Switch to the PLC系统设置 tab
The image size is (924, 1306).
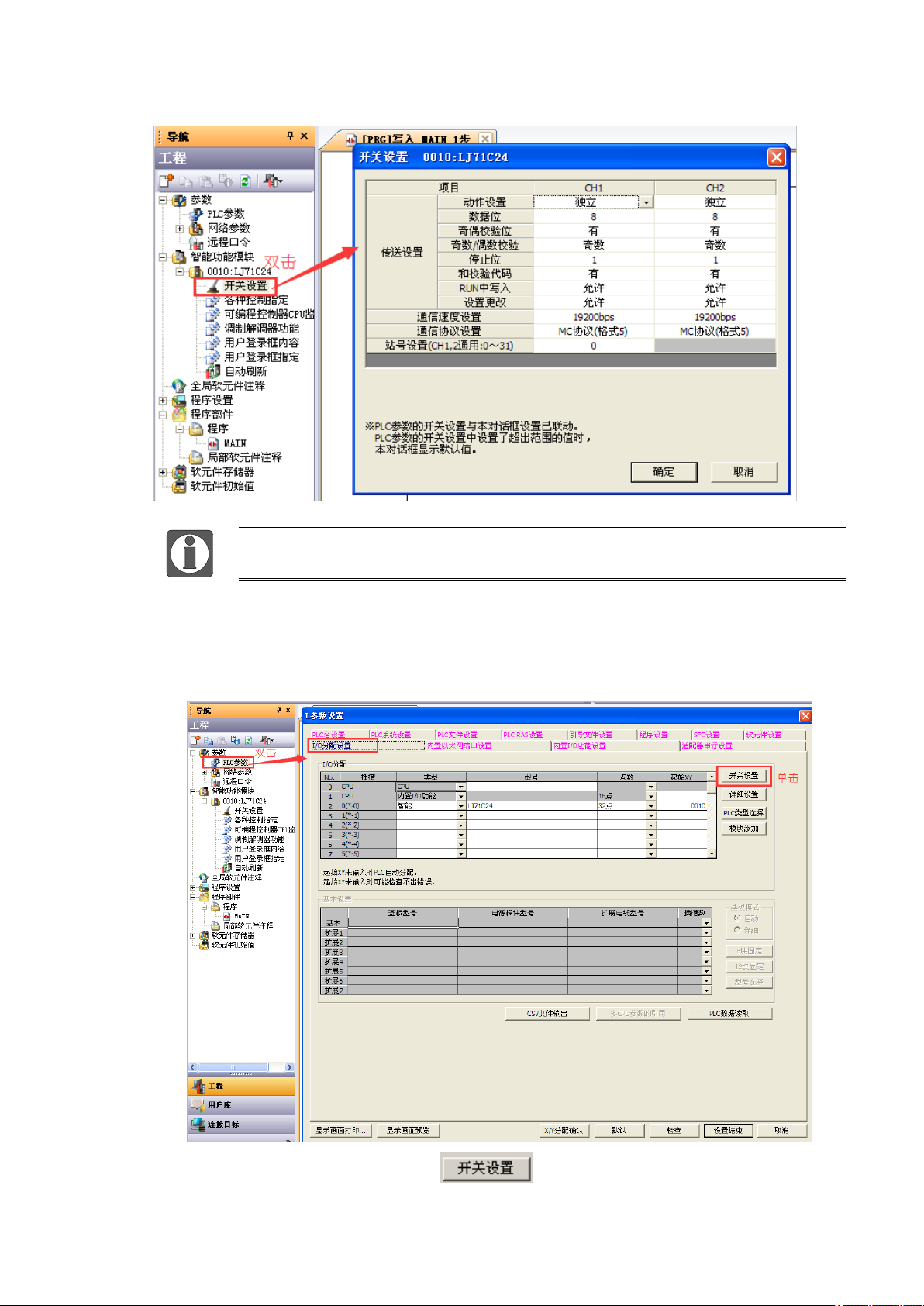pos(391,735)
